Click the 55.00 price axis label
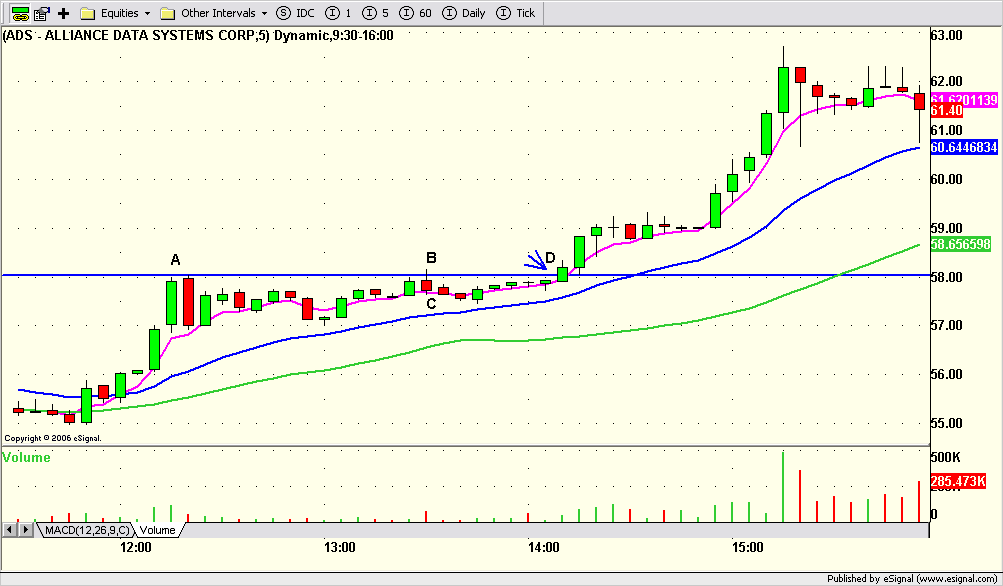This screenshot has height=586, width=1003. [x=946, y=423]
